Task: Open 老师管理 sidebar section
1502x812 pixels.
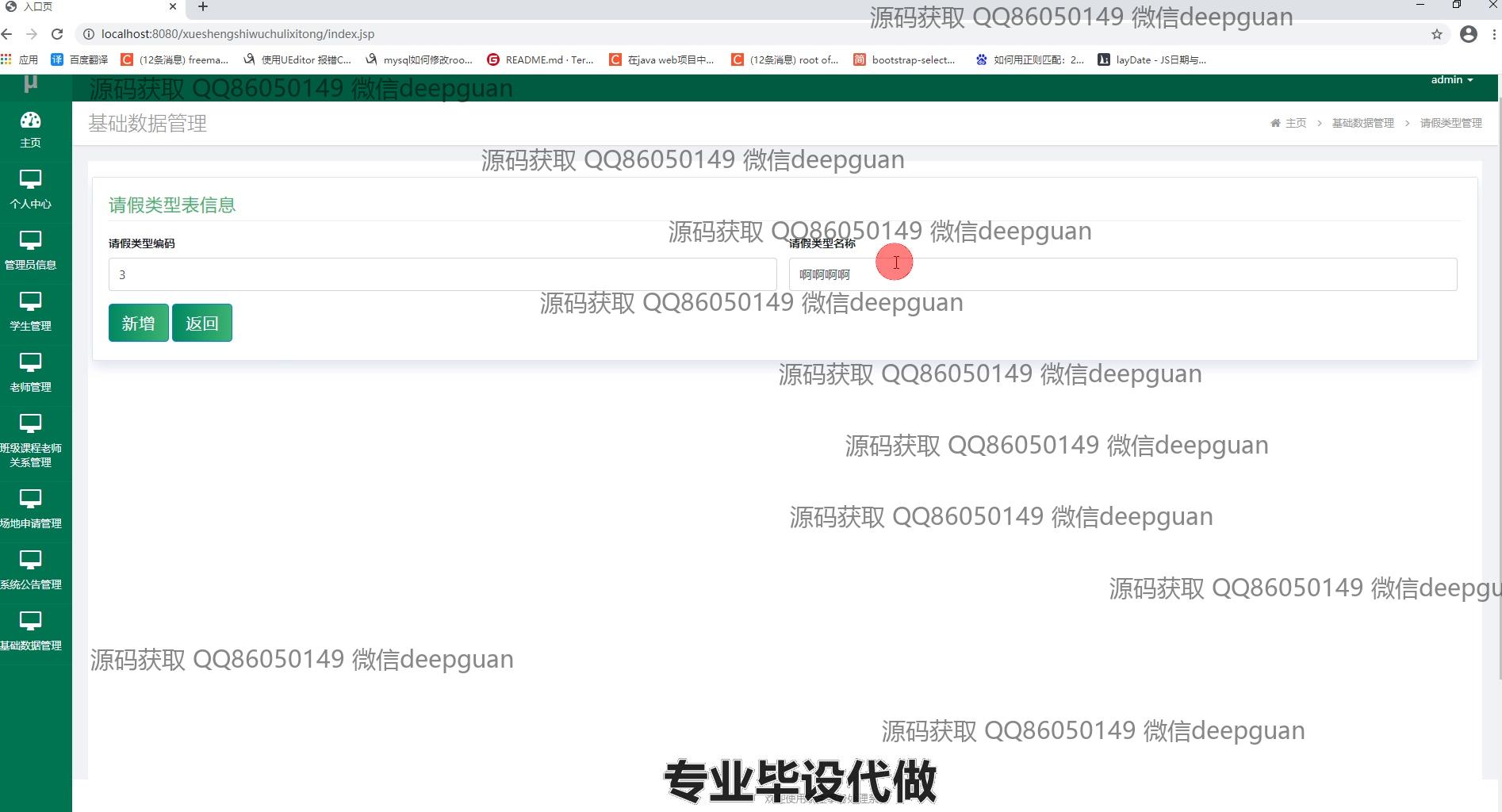Action: point(30,373)
